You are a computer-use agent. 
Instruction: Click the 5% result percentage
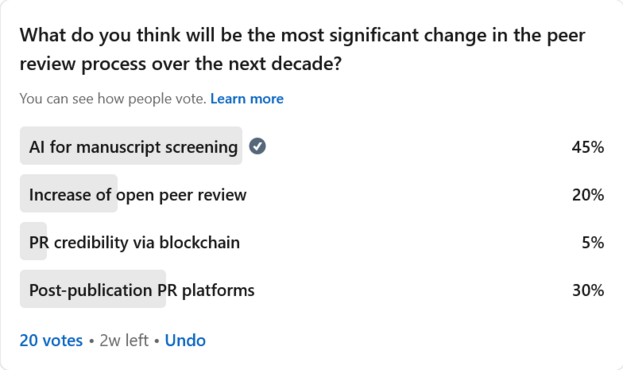[593, 243]
